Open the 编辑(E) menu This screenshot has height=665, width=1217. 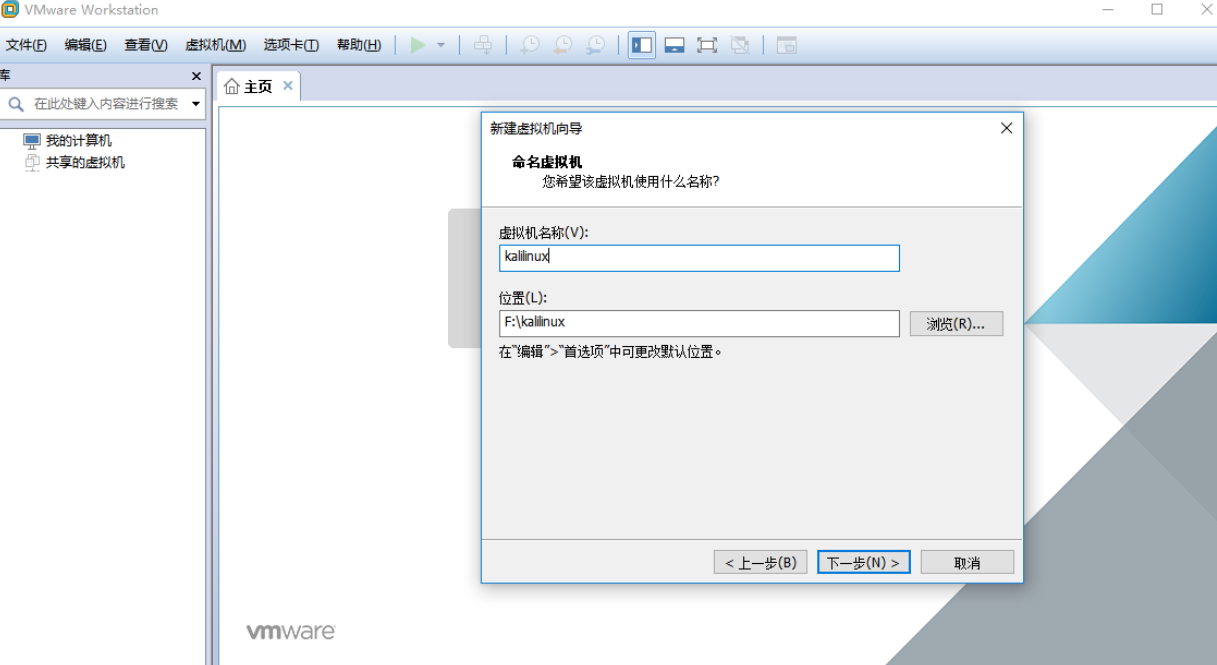[x=85, y=45]
